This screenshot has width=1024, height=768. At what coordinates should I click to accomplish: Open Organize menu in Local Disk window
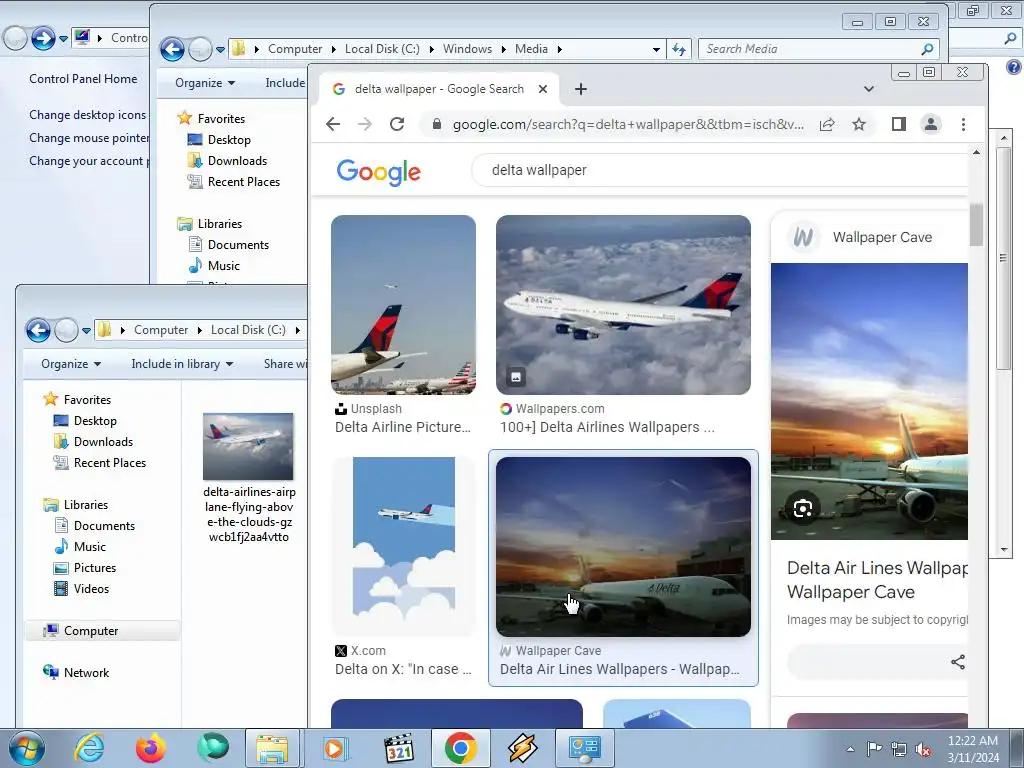(x=71, y=364)
